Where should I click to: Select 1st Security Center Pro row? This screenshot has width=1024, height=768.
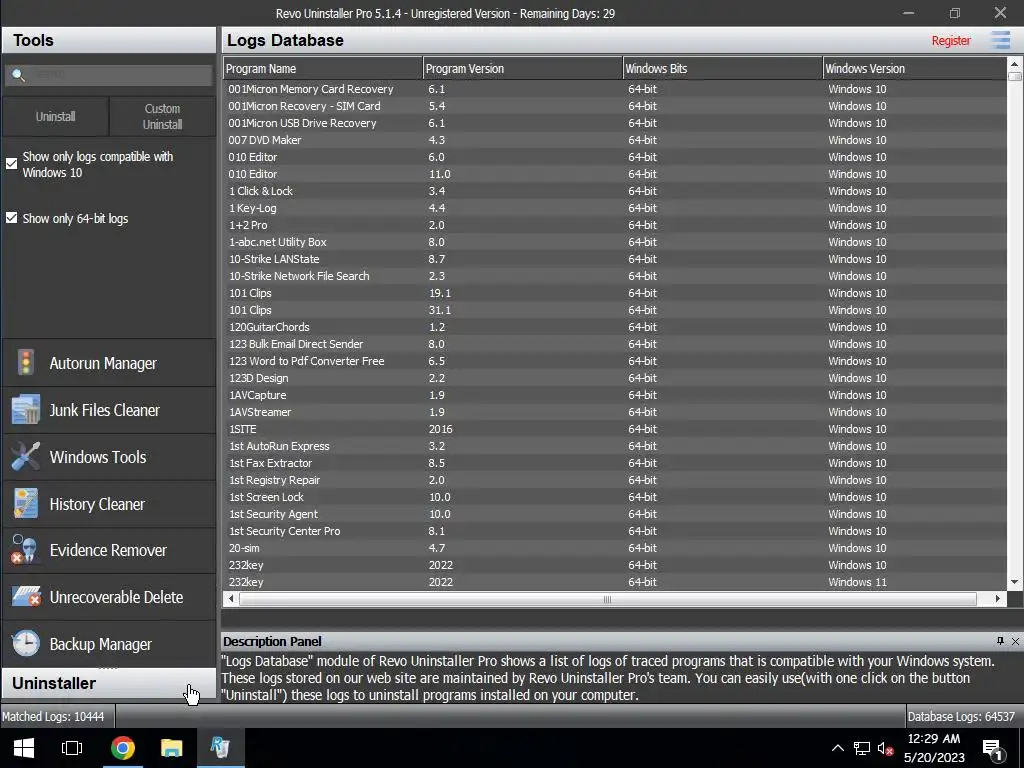(615, 531)
